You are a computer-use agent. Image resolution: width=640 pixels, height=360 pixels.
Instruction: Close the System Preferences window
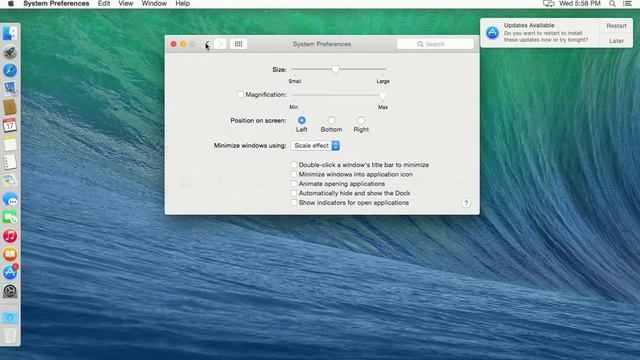(x=173, y=44)
